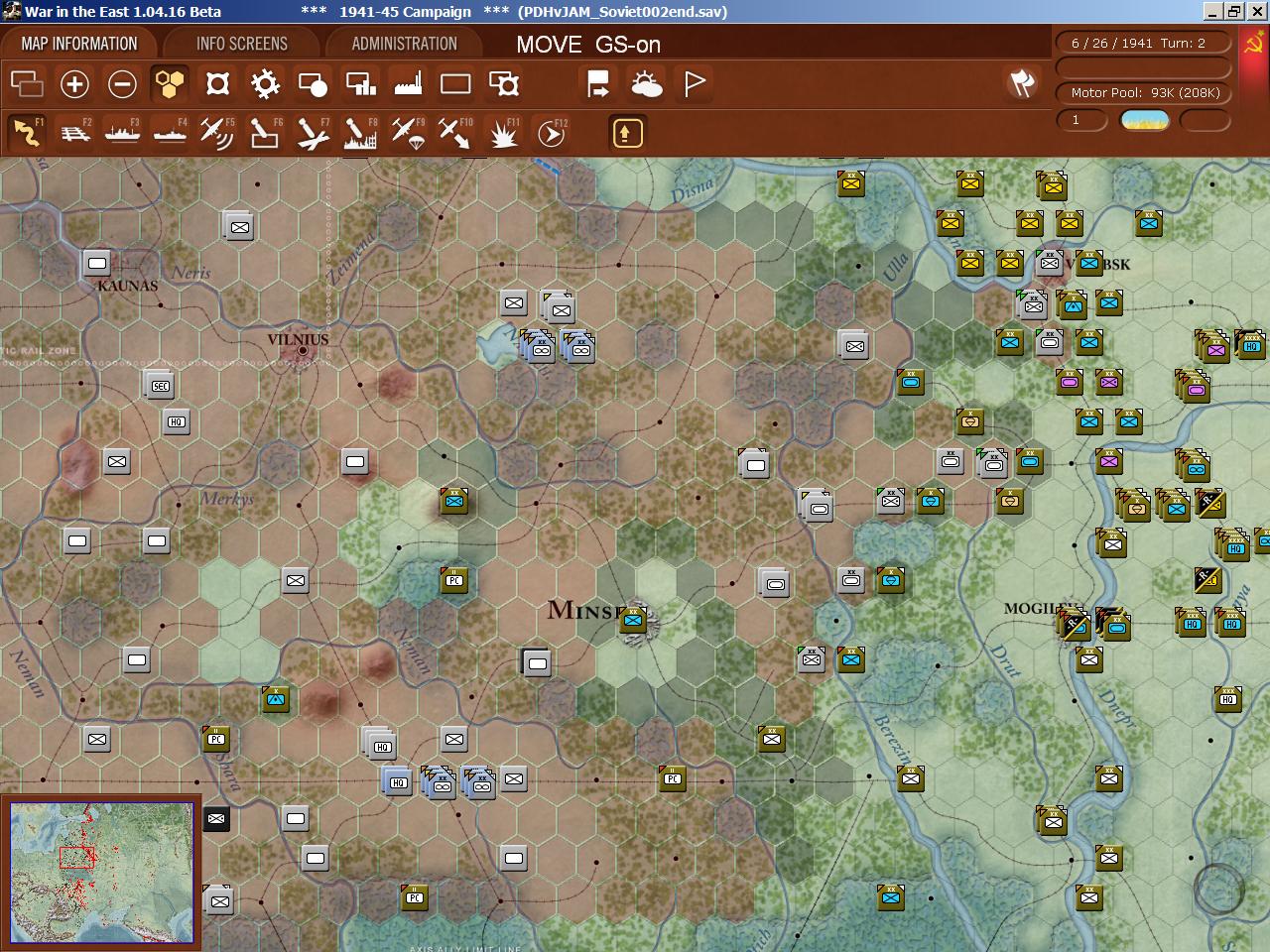
Task: Zoom out with the minus icon
Action: 122,84
